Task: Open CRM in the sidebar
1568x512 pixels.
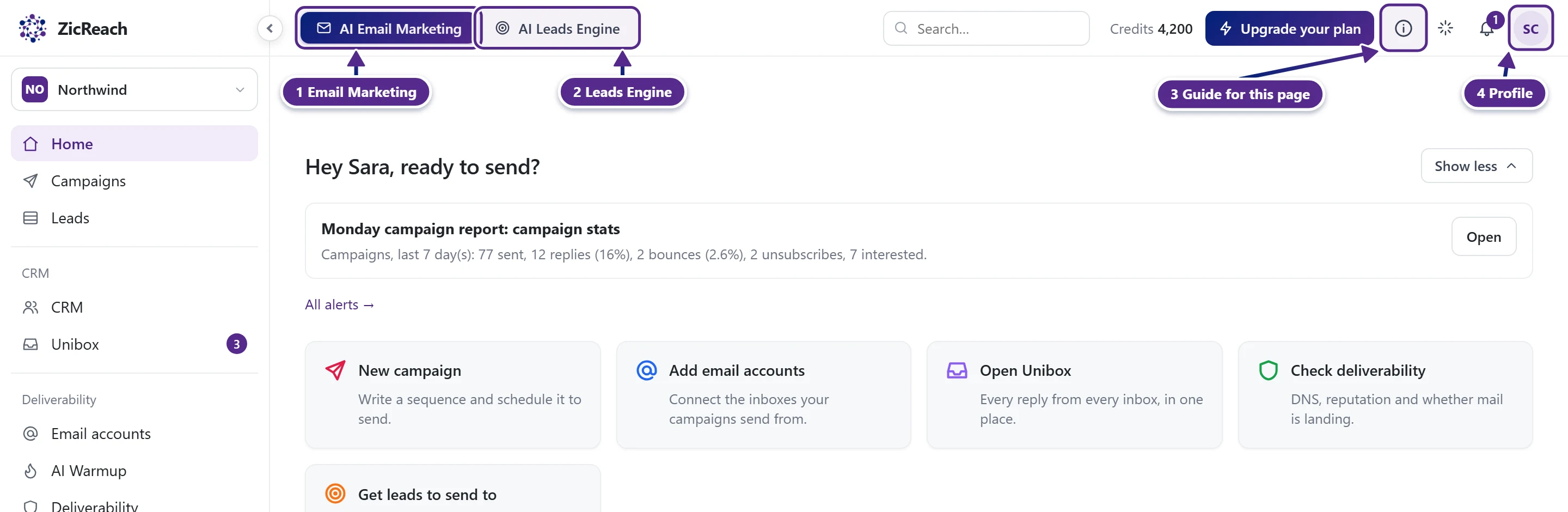Action: coord(134,307)
